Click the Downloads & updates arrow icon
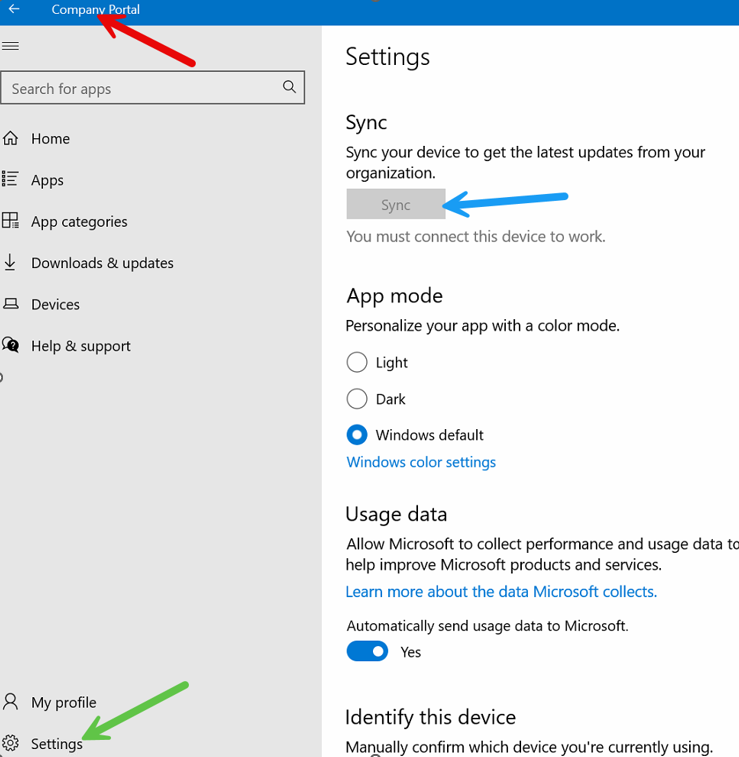This screenshot has height=757, width=739. (x=11, y=262)
